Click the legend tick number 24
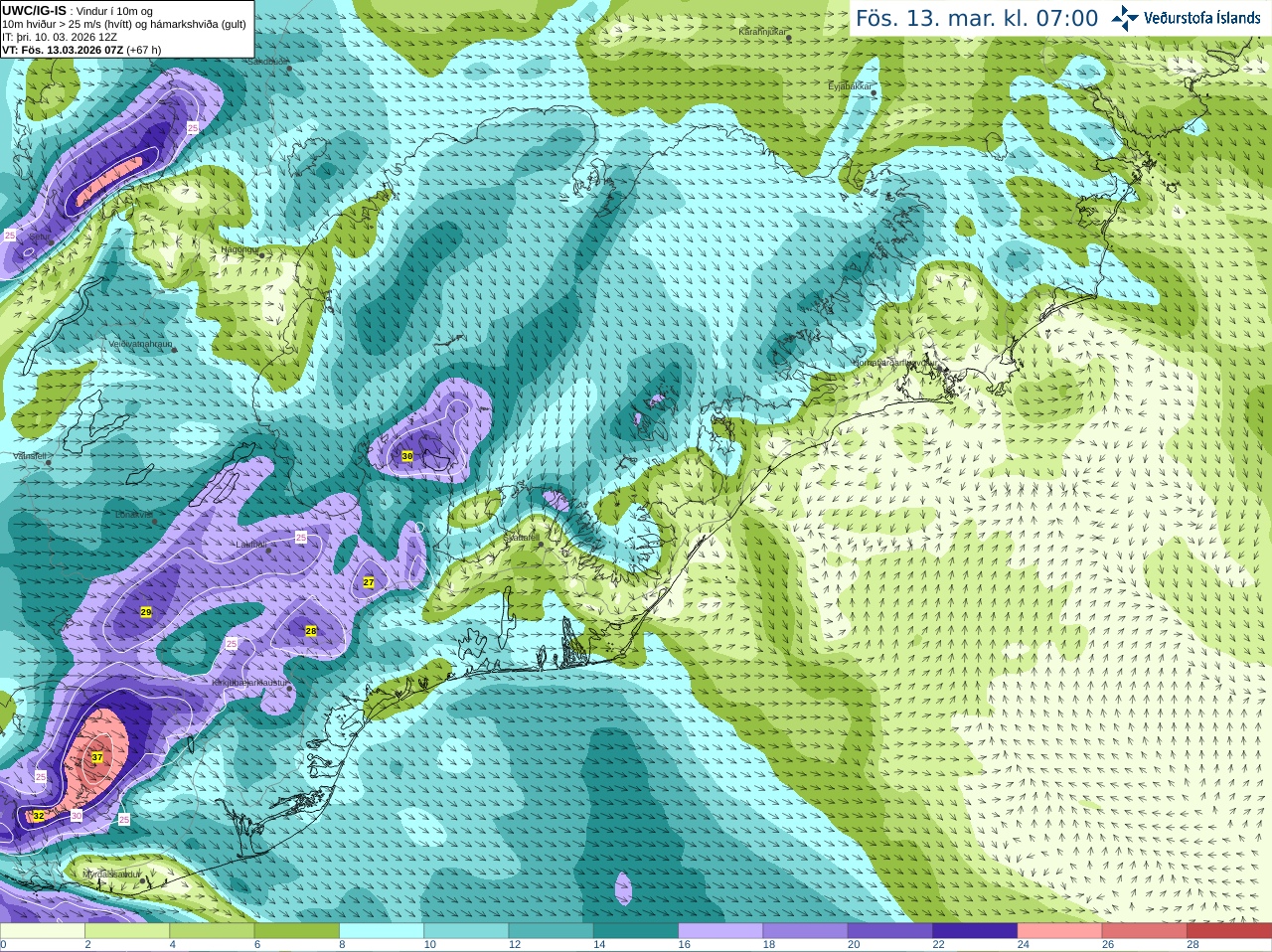This screenshot has height=952, width=1272. point(1023,945)
